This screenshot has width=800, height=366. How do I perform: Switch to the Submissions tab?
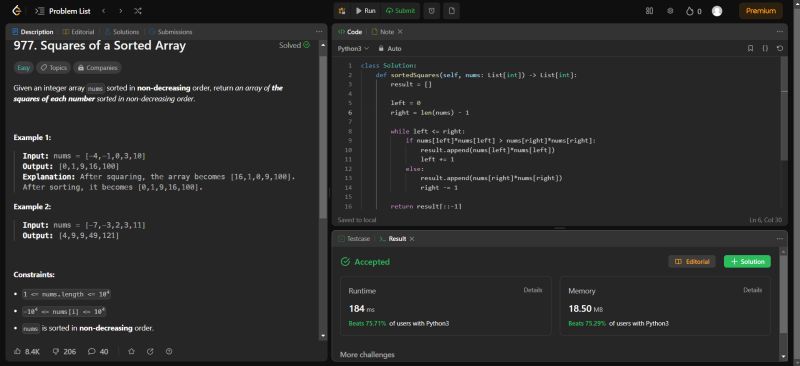170,32
